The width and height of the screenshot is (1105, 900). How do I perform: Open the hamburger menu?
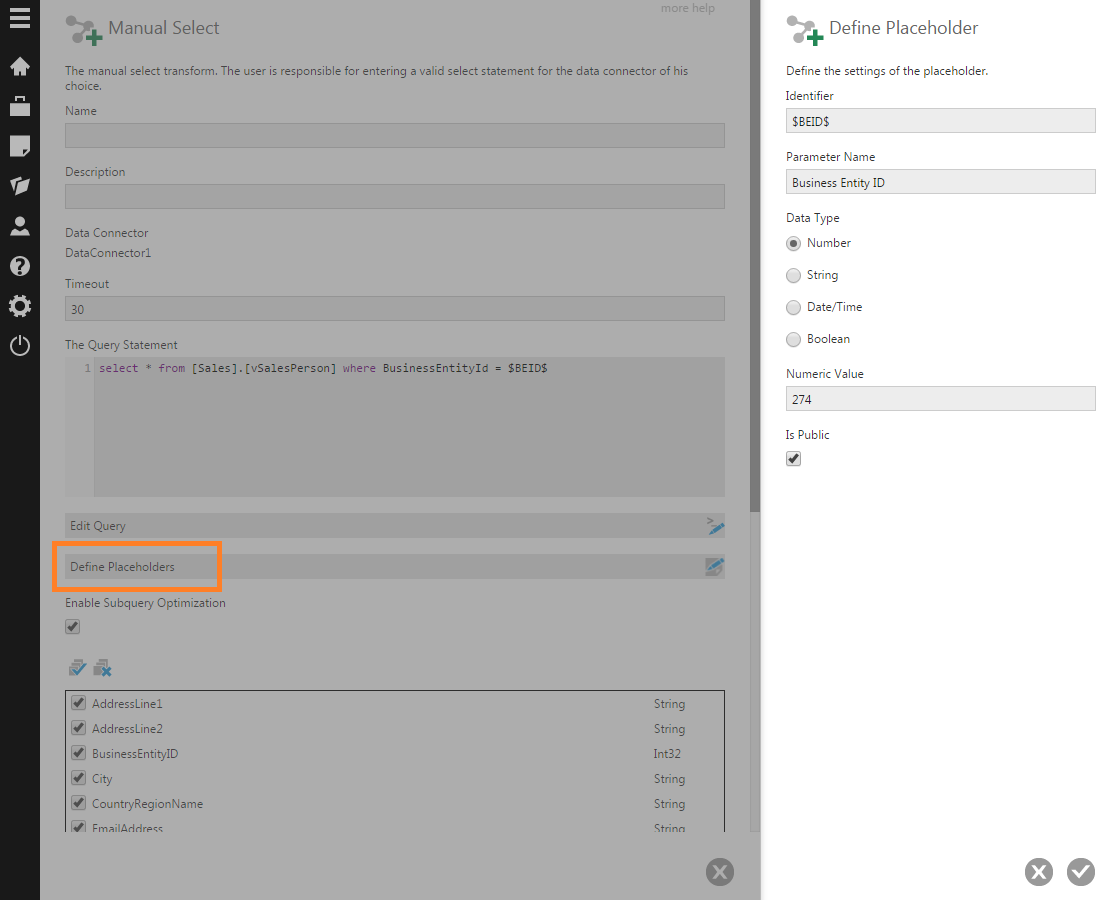pyautogui.click(x=19, y=18)
